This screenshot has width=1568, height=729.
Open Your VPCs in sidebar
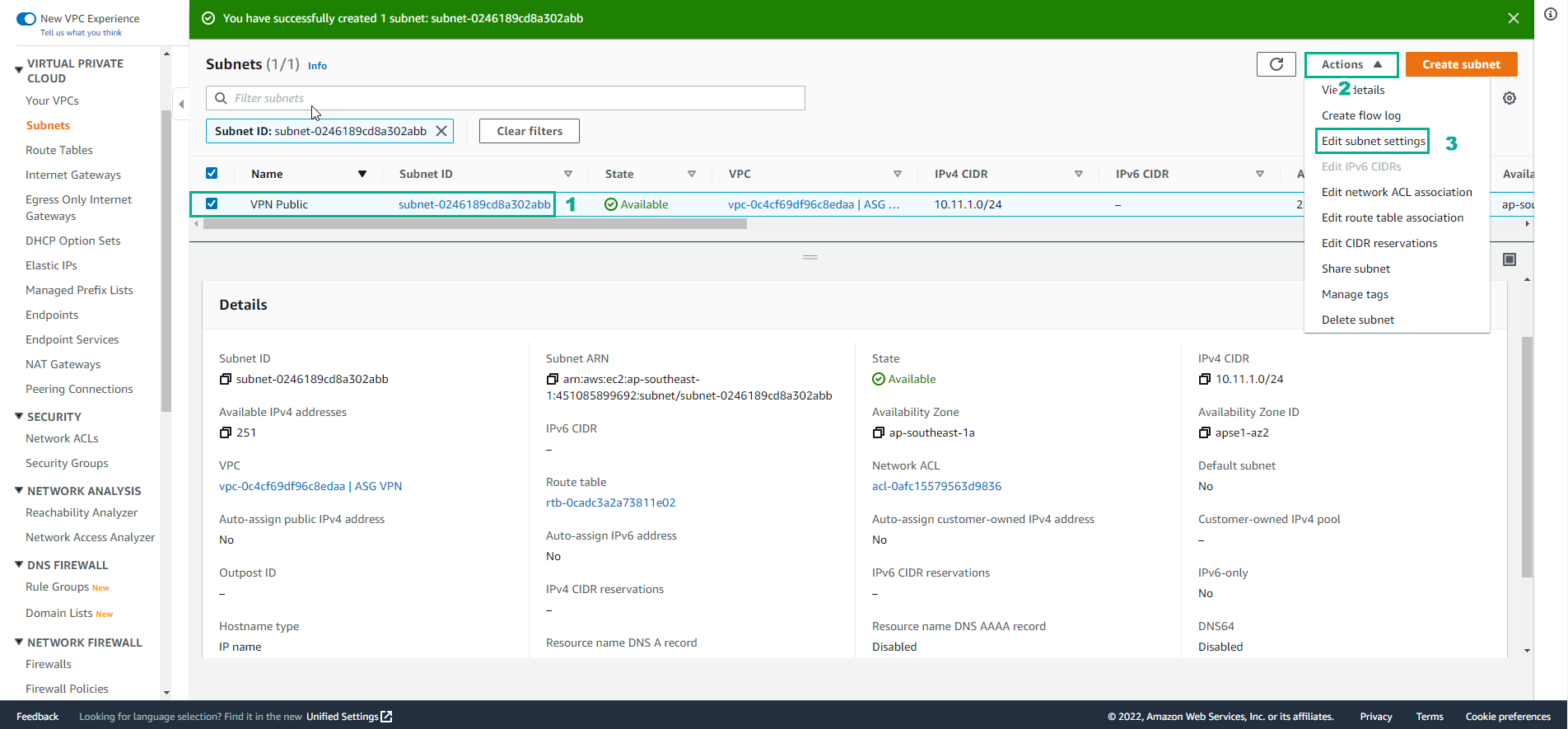tap(52, 100)
